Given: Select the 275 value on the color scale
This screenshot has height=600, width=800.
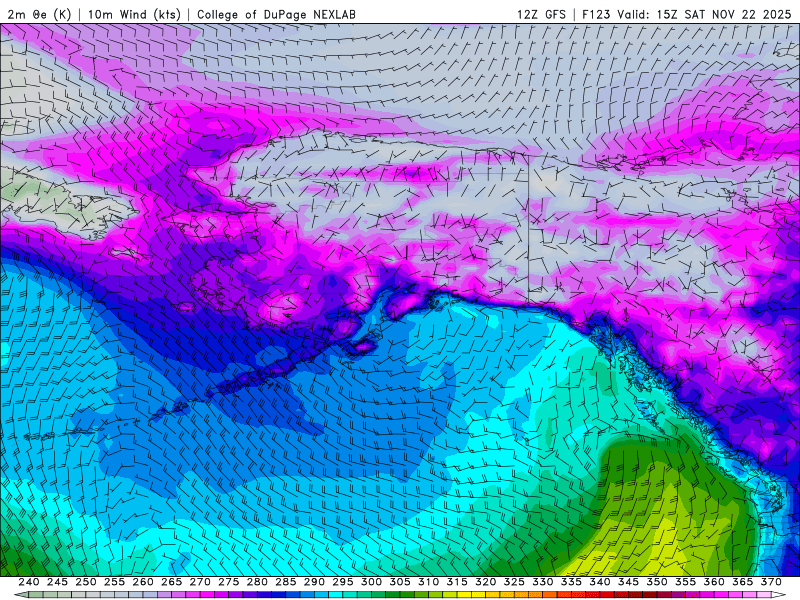Looking at the screenshot, I should tap(229, 582).
